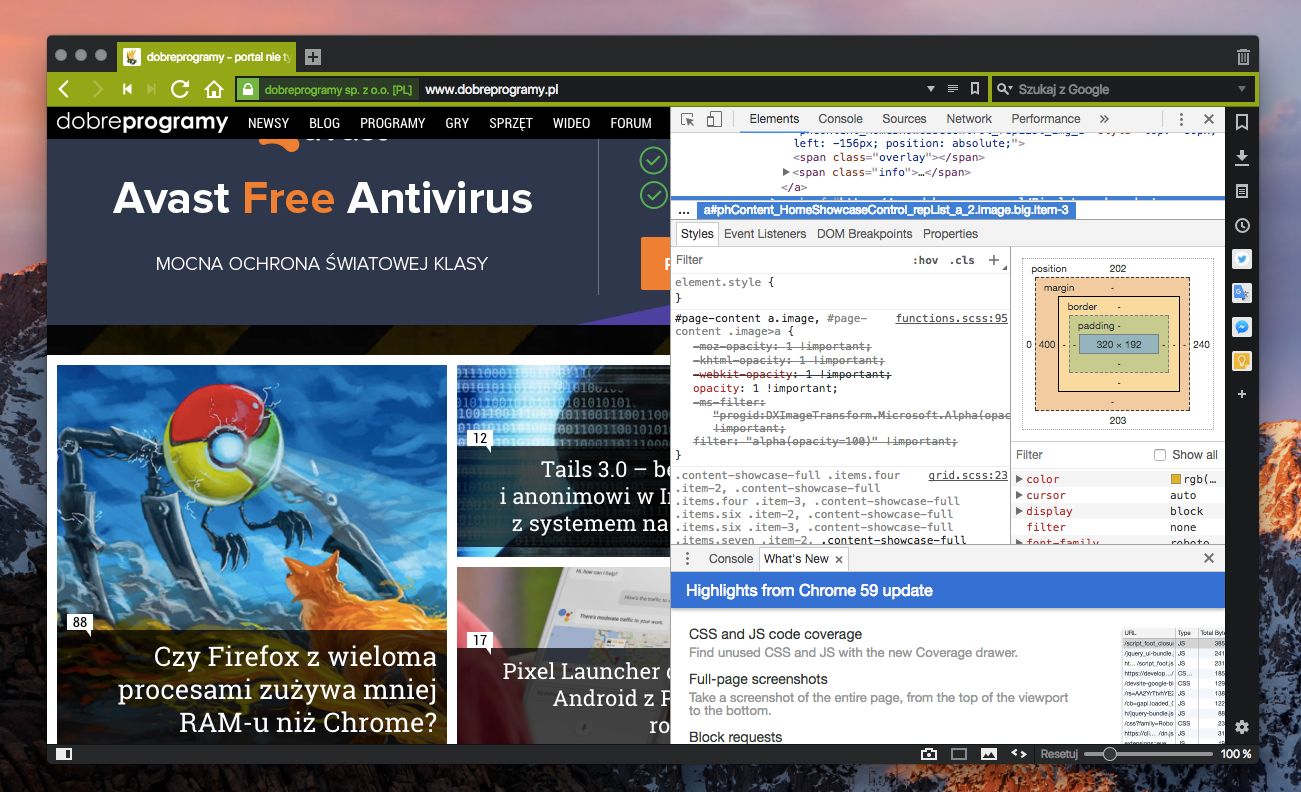
Task: Expand the span class info node
Action: click(786, 173)
